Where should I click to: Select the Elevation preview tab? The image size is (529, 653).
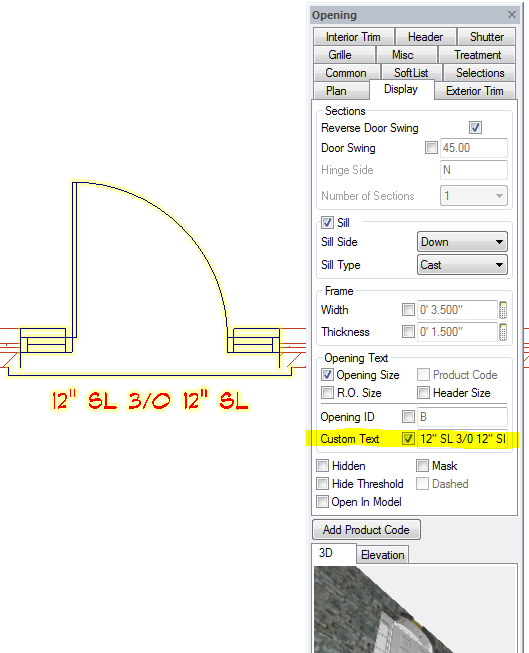click(x=382, y=555)
